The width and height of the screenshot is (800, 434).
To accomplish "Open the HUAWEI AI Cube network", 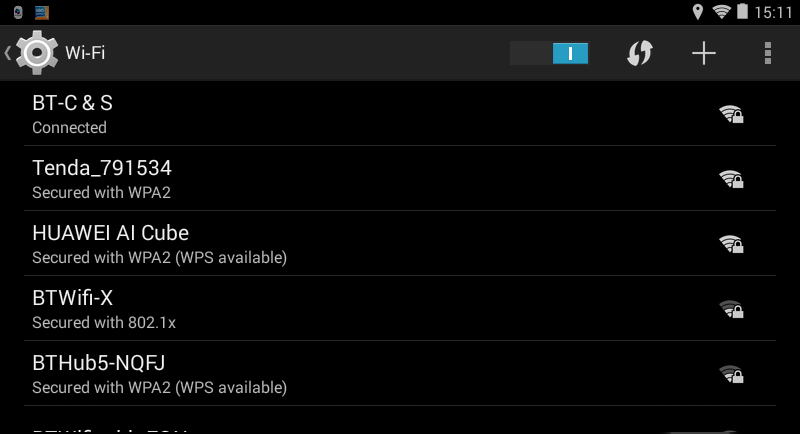I will 300,243.
